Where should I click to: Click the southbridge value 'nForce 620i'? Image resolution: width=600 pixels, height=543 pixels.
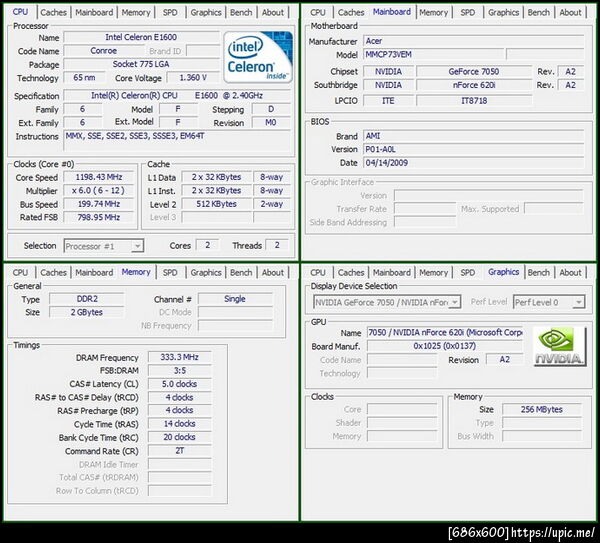pos(474,85)
